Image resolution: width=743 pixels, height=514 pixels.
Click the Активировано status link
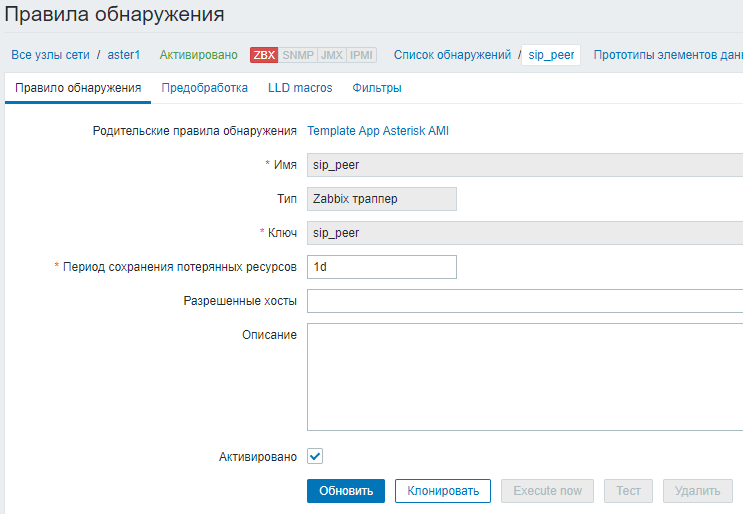point(198,55)
